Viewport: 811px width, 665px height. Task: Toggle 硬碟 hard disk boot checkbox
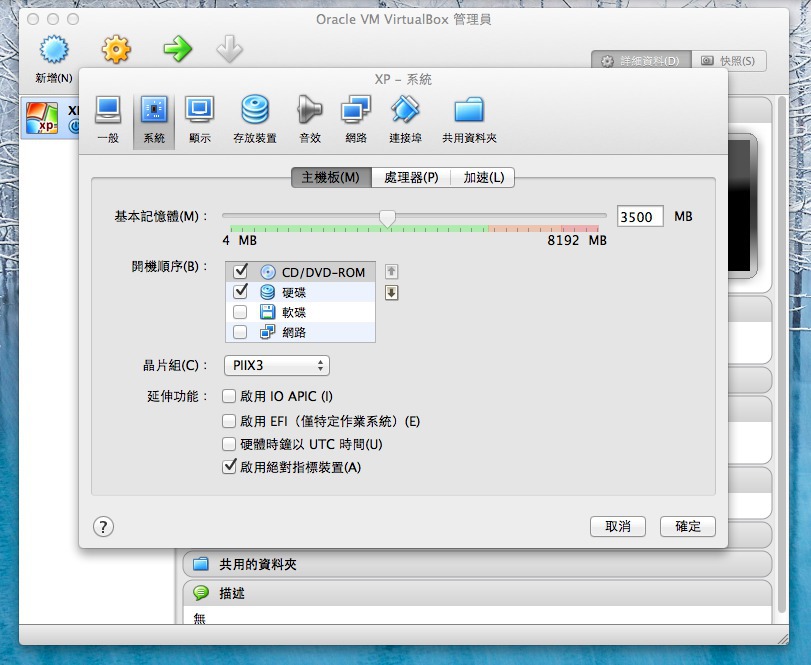(x=240, y=292)
